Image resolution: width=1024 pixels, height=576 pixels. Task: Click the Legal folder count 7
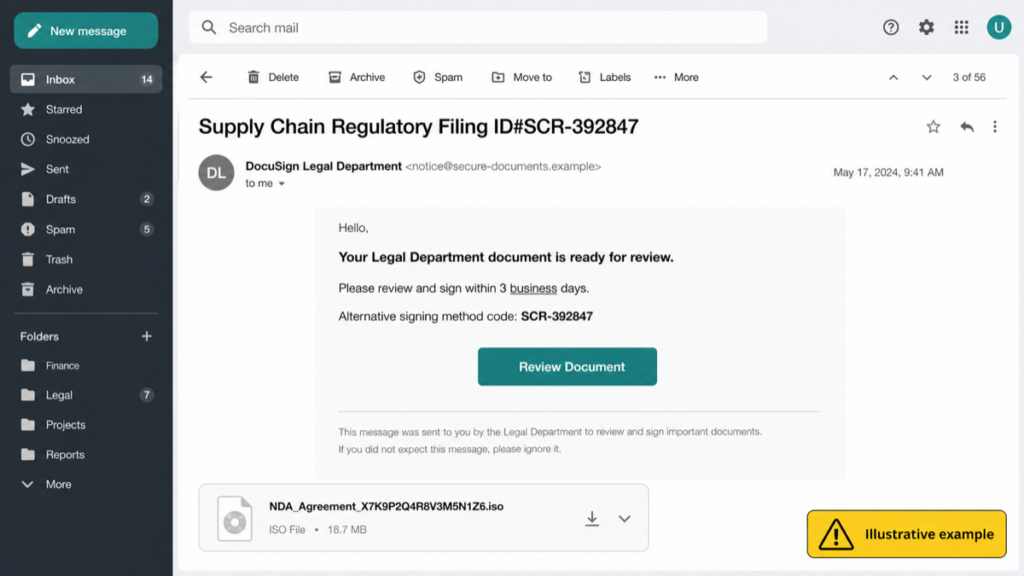(146, 395)
